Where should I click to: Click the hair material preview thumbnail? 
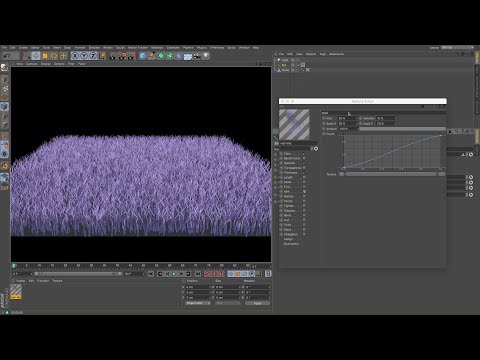click(x=294, y=125)
